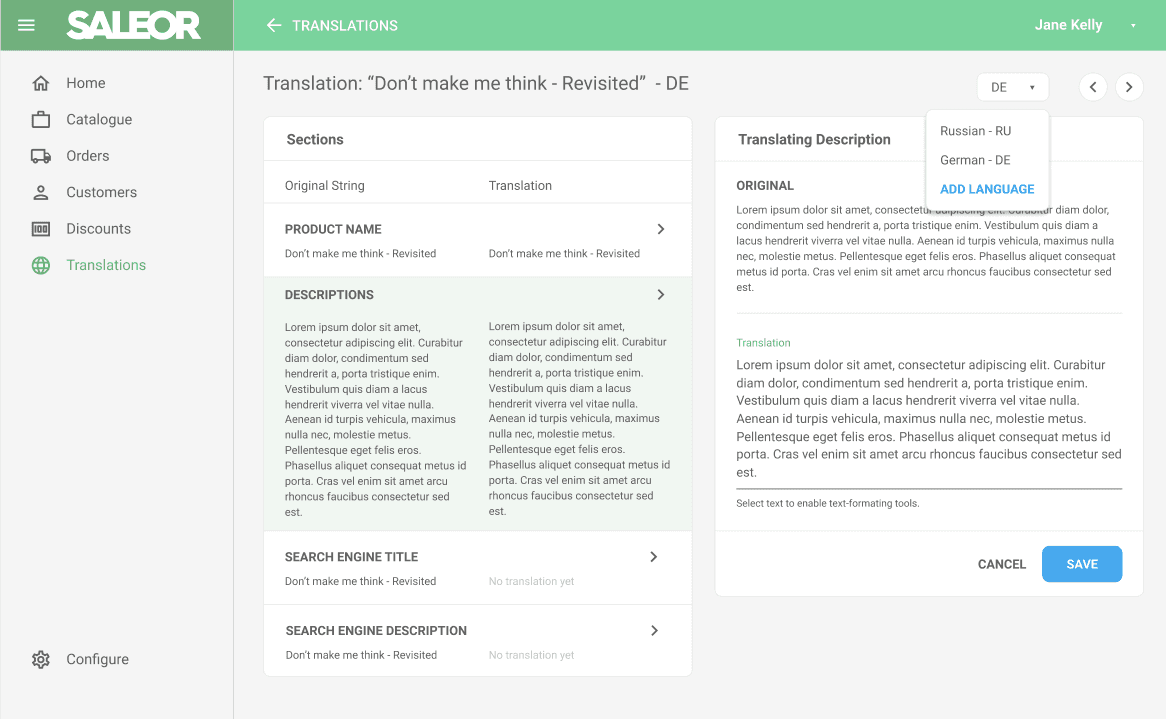
Task: Click the Product Name translated value text
Action: point(564,254)
